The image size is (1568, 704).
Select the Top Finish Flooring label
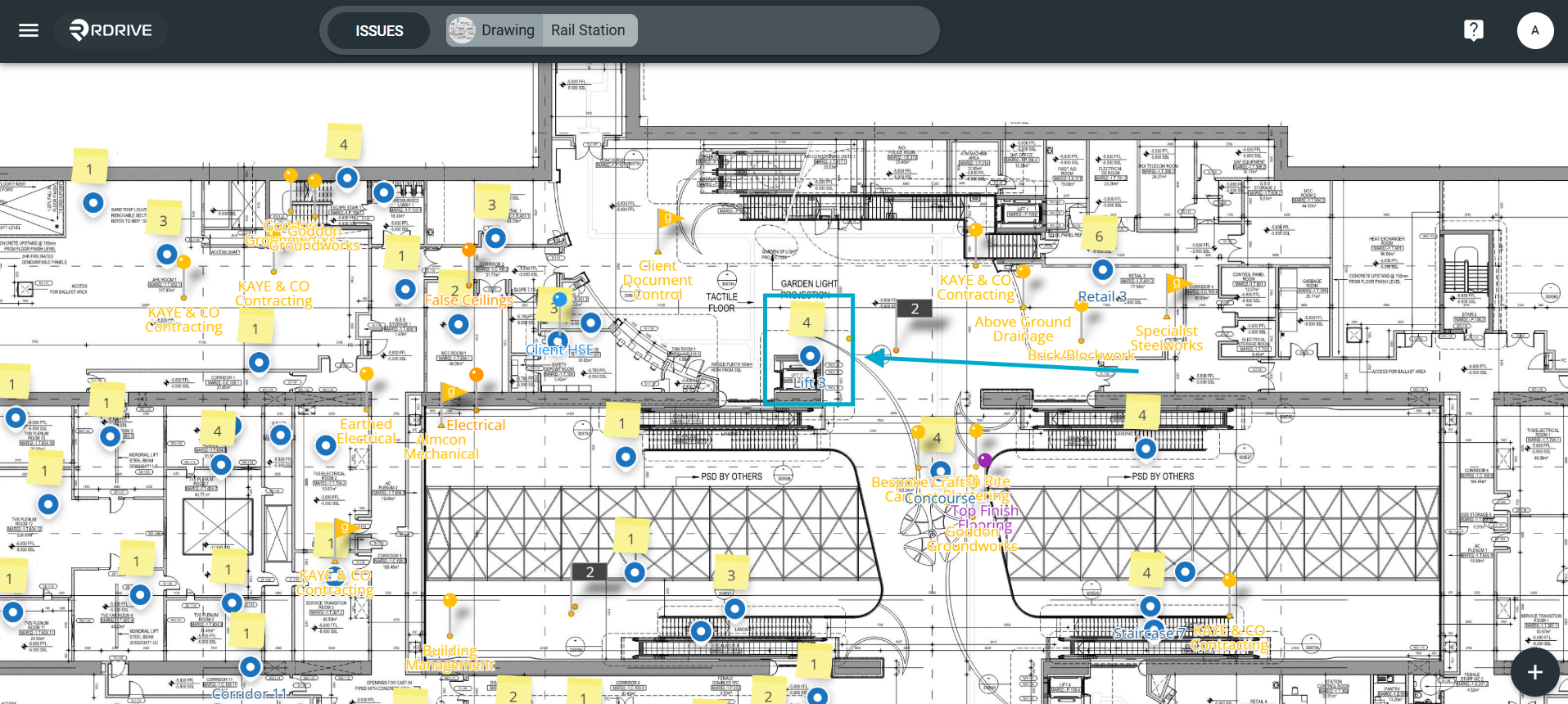pos(985,517)
